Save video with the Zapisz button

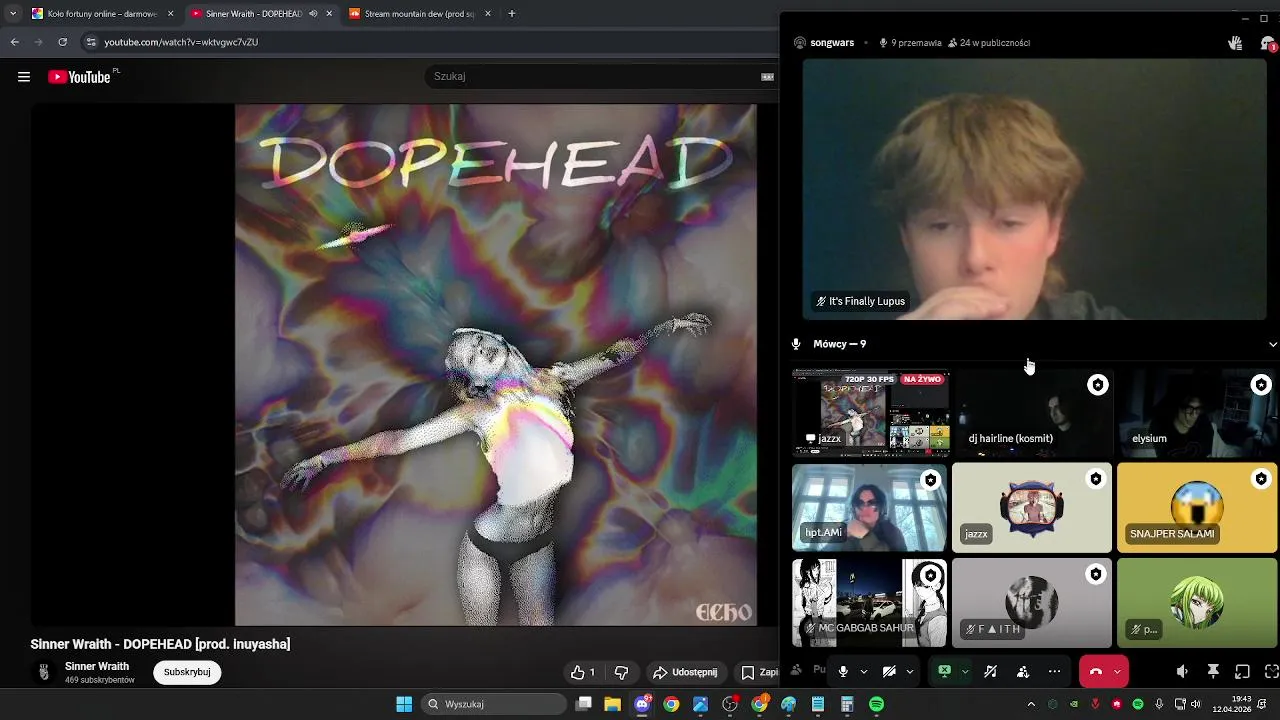pyautogui.click(x=757, y=673)
